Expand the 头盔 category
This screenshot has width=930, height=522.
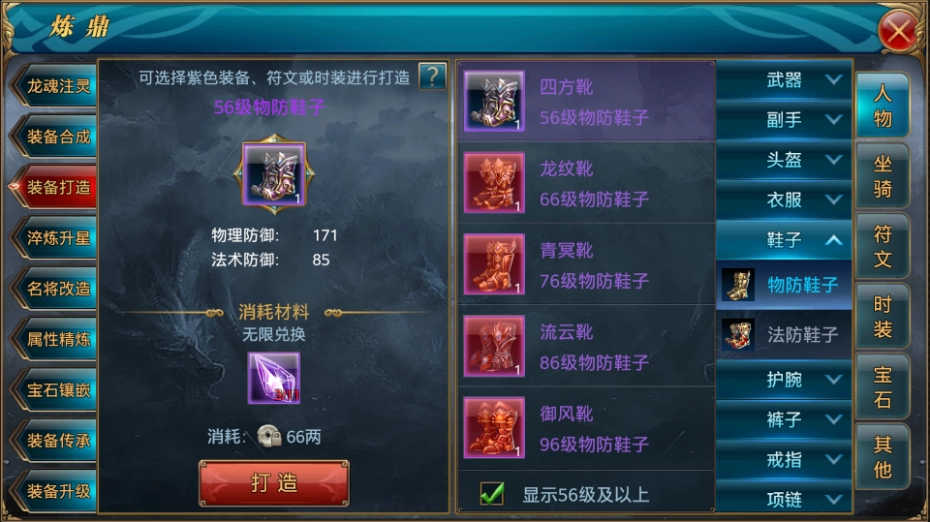pos(784,160)
